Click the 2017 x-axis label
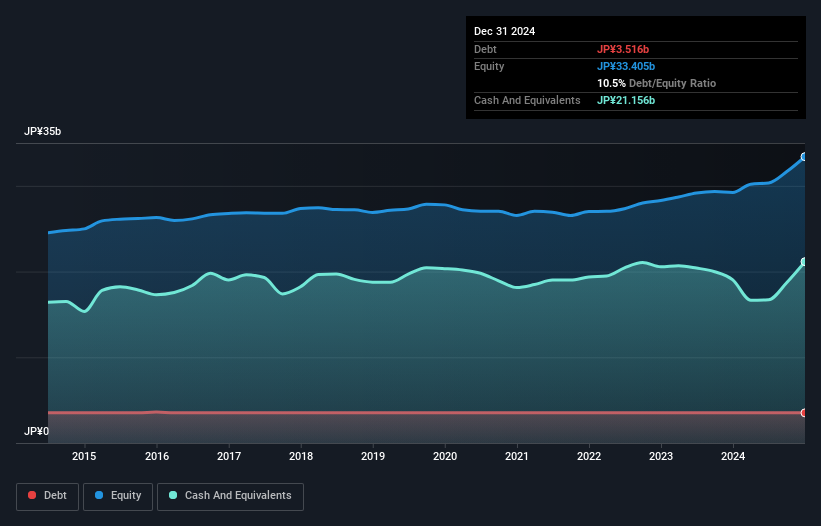Screen dimensions: 821x526 pos(229,456)
